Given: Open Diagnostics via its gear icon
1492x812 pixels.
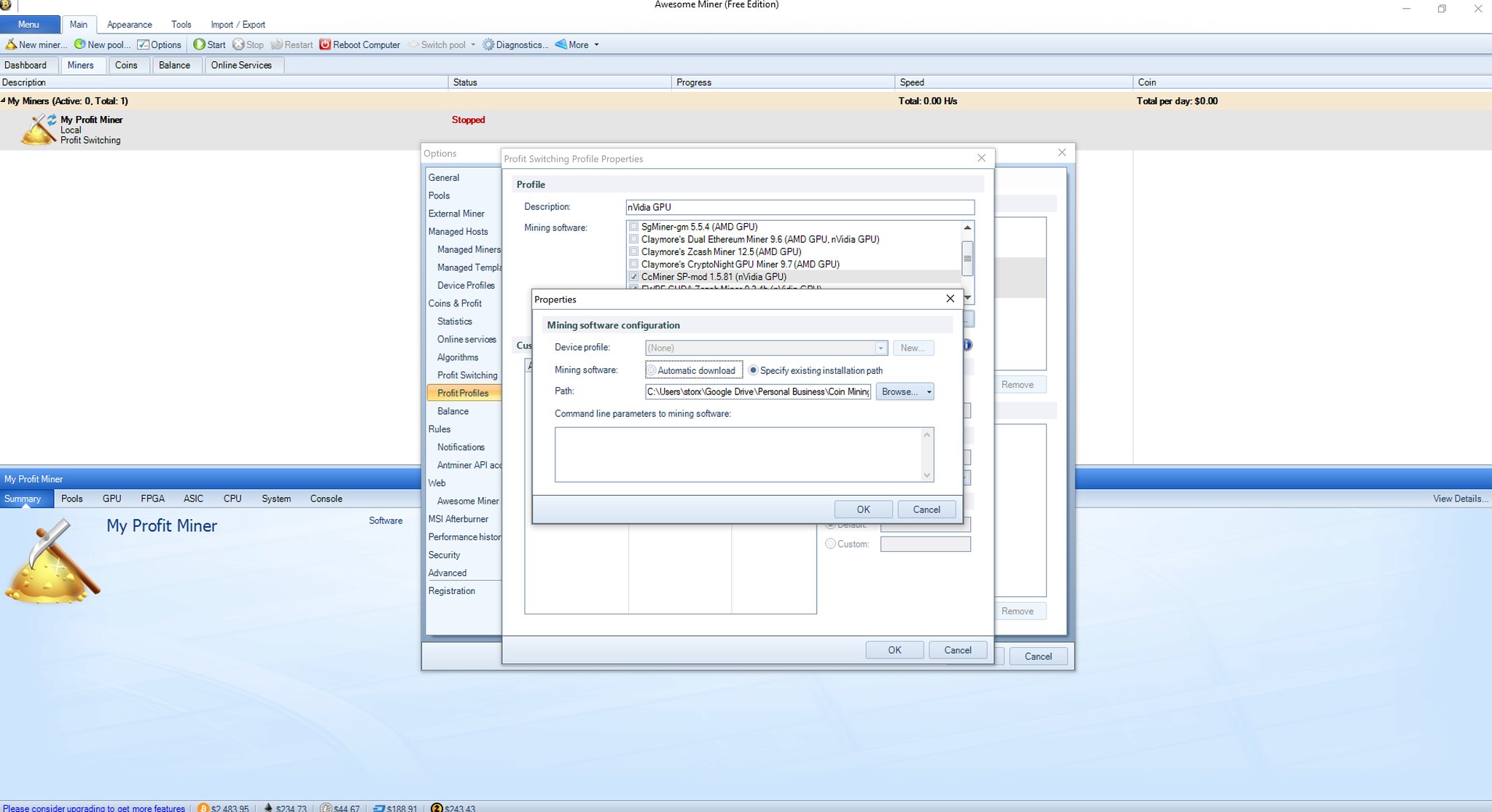Looking at the screenshot, I should pyautogui.click(x=488, y=44).
